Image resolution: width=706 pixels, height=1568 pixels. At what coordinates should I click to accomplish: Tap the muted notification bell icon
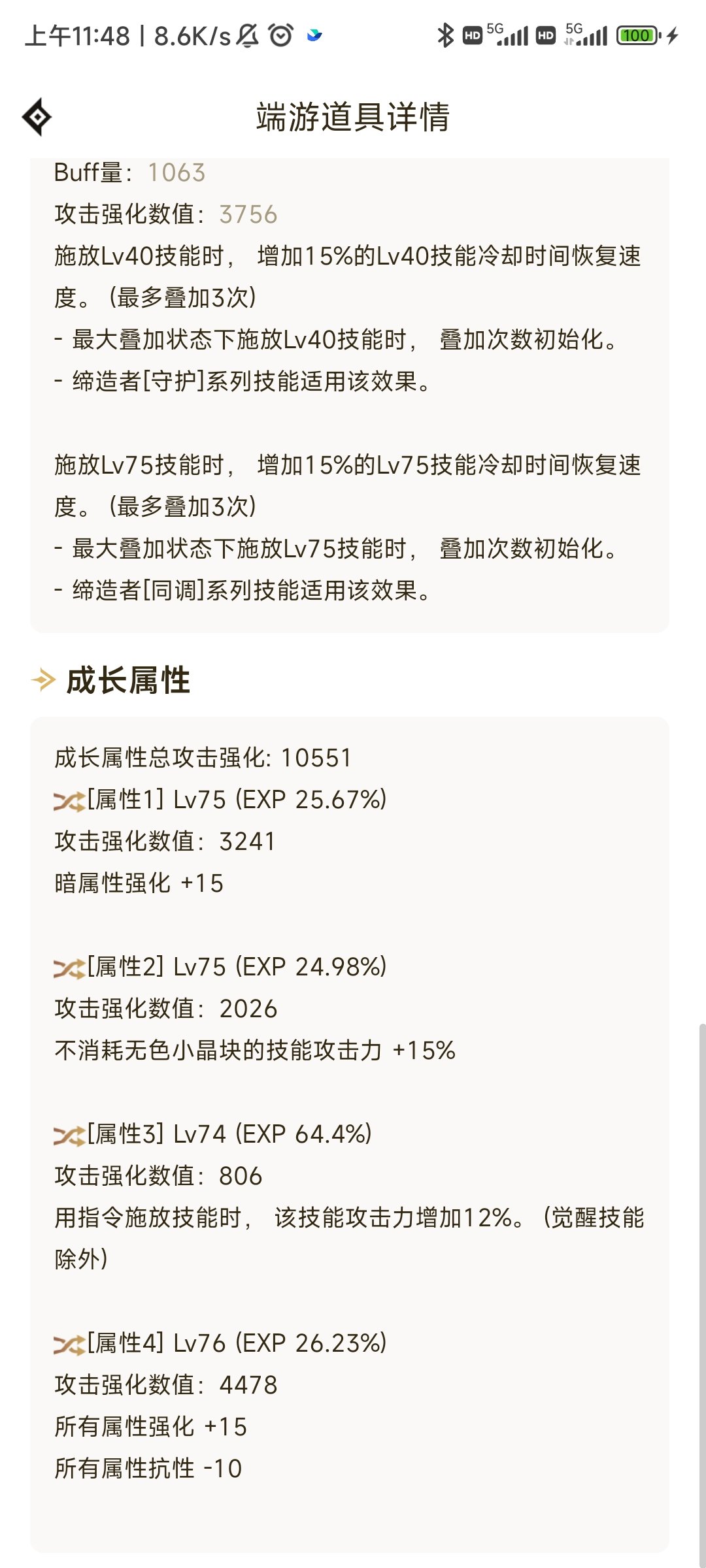pos(247,35)
